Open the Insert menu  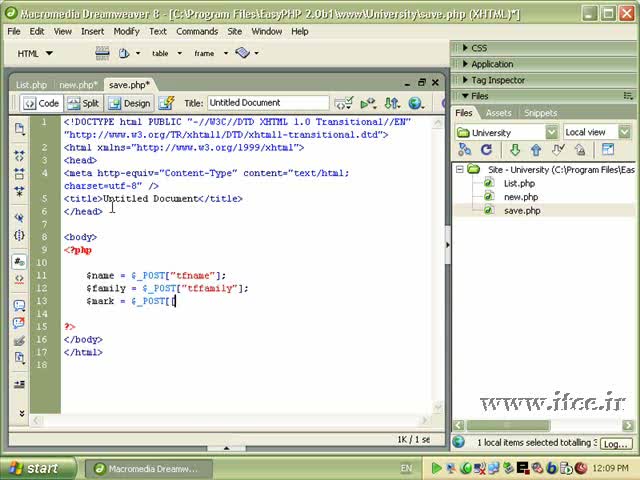coord(93,31)
